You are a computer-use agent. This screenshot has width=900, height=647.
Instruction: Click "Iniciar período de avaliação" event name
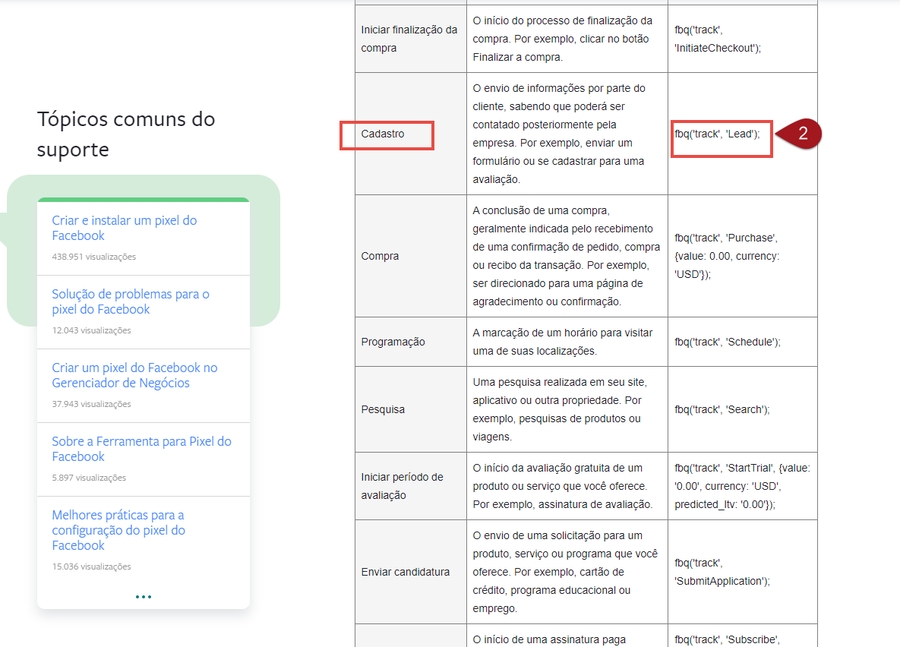402,486
